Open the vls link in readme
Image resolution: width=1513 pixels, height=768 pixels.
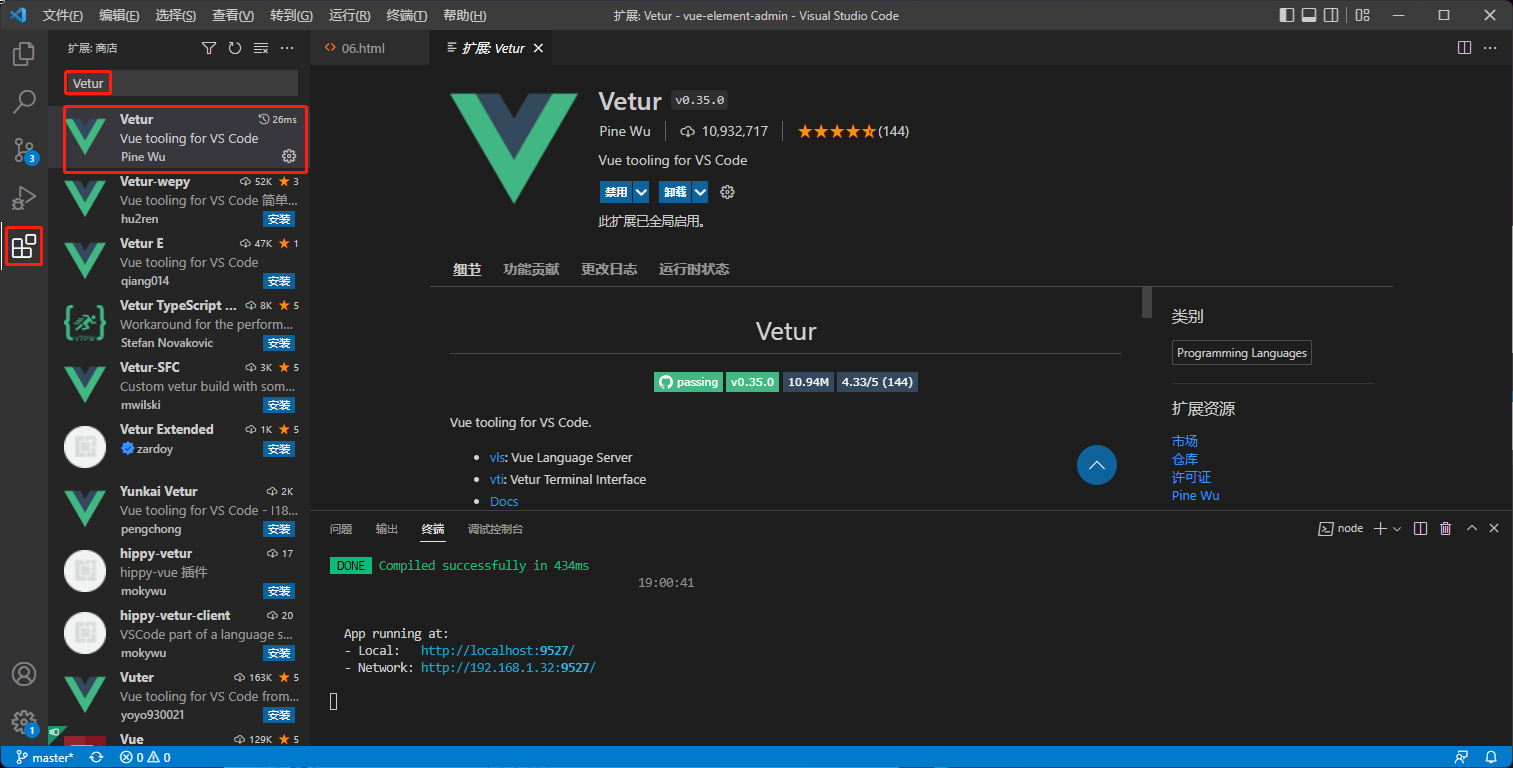click(x=497, y=457)
